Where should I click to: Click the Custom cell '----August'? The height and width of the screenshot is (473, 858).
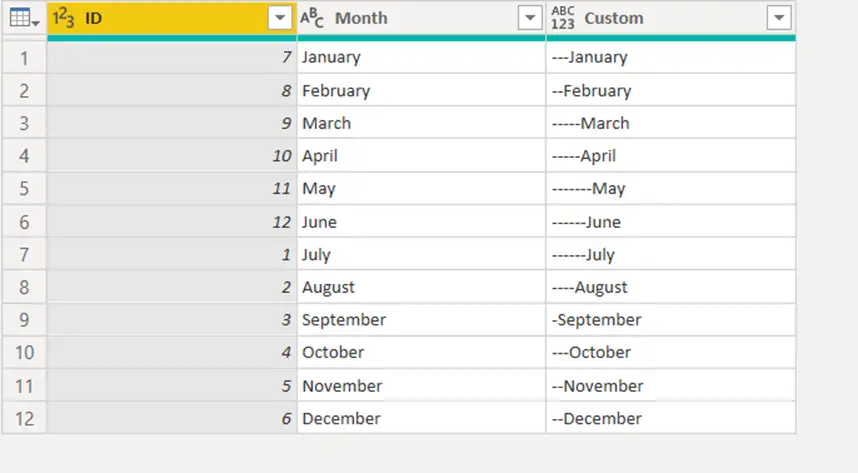tap(671, 287)
